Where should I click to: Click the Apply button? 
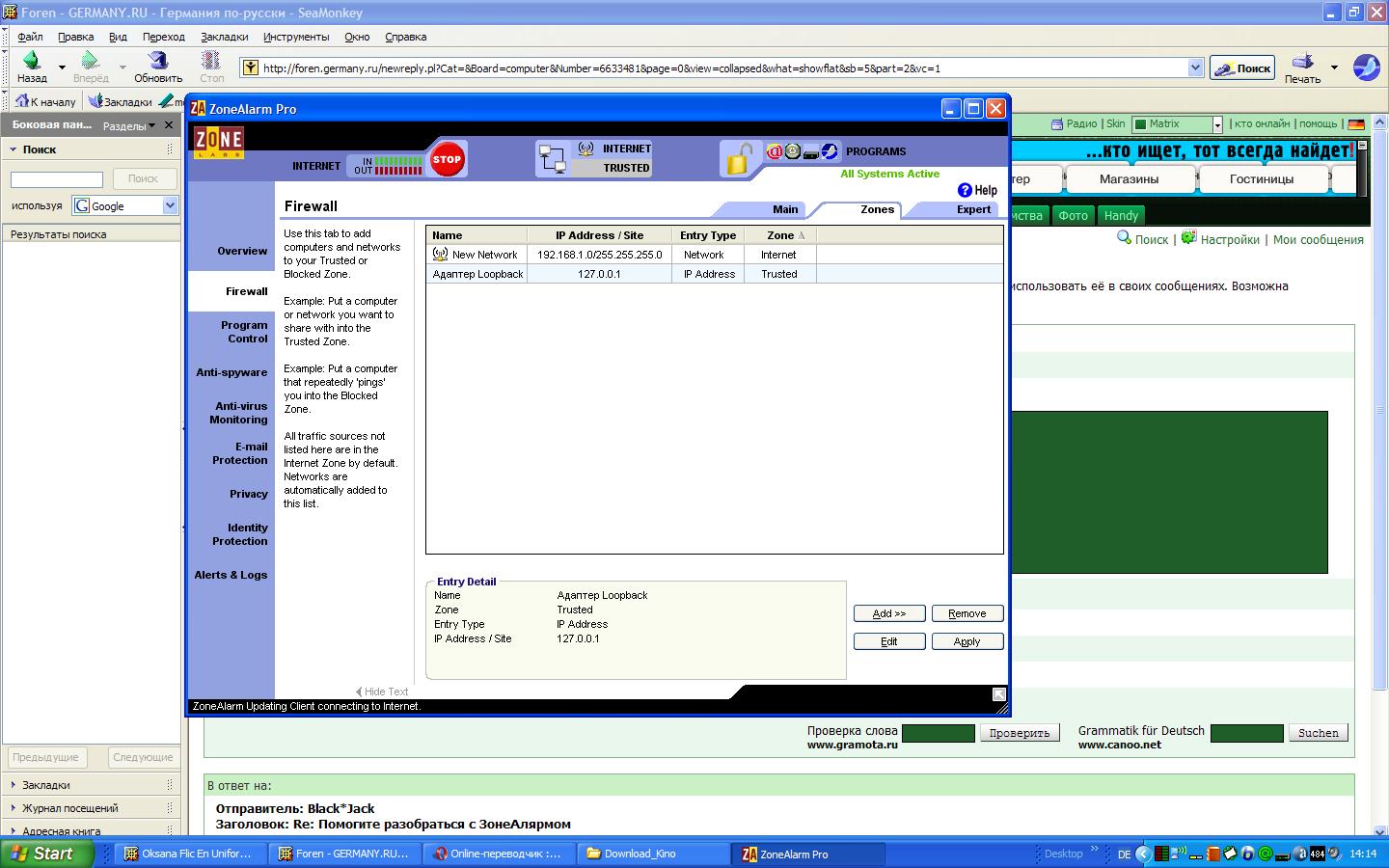point(967,641)
